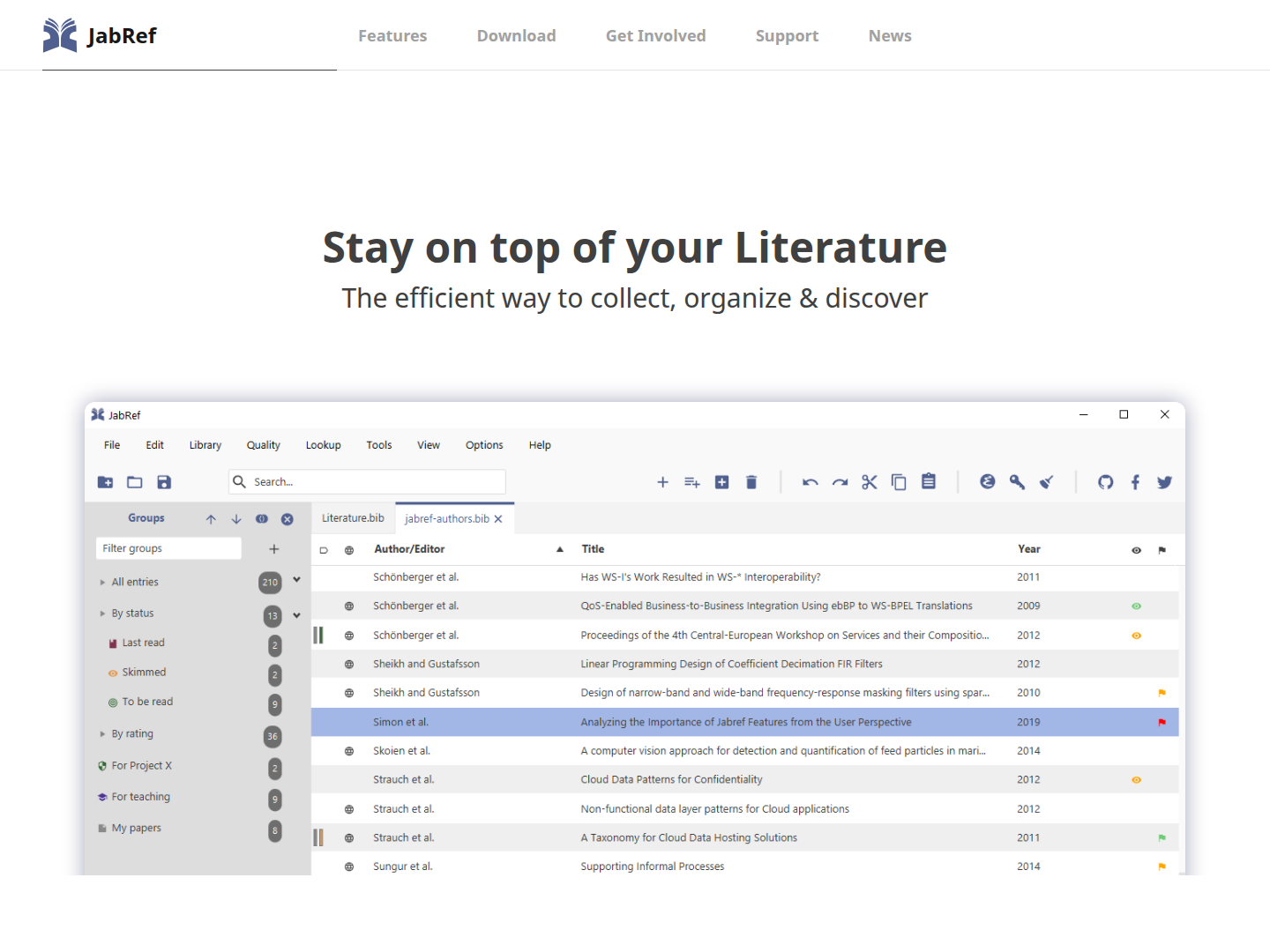Click the red flag on the Simon et al. row
The image size is (1270, 952).
tap(1162, 722)
